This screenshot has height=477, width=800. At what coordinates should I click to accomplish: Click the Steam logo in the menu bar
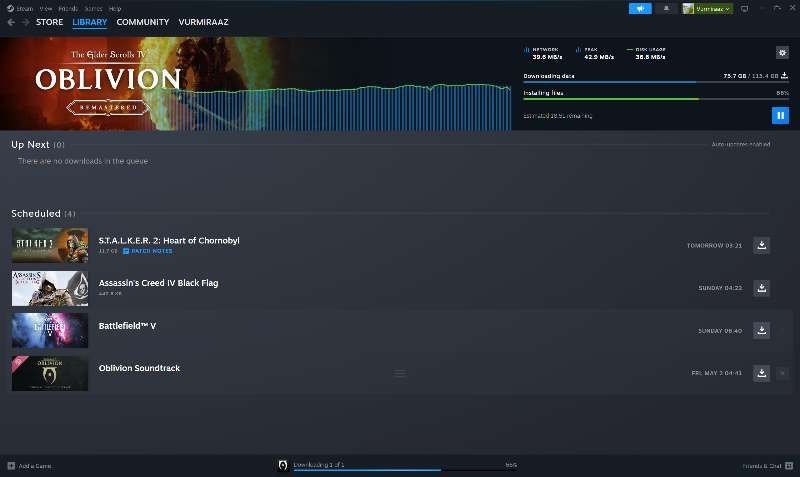10,9
